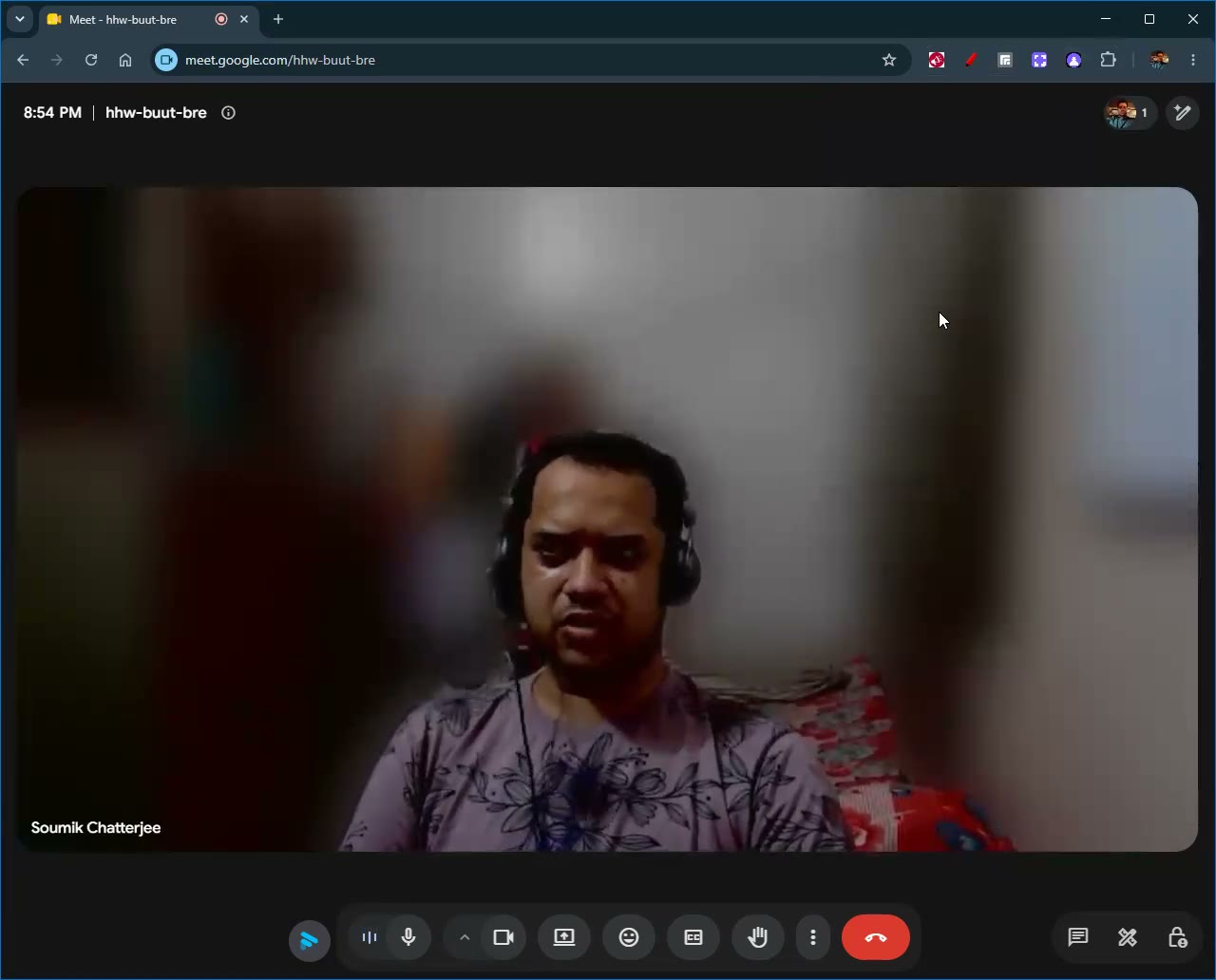Open a new browser tab
The width and height of the screenshot is (1216, 980).
tap(278, 19)
